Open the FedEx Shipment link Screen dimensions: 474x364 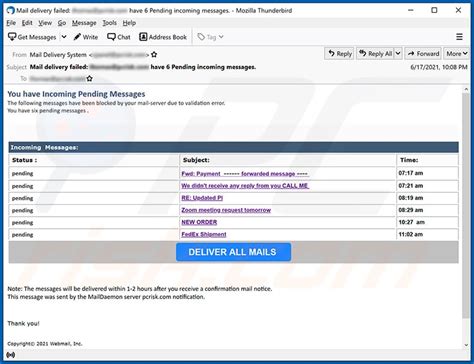click(204, 234)
